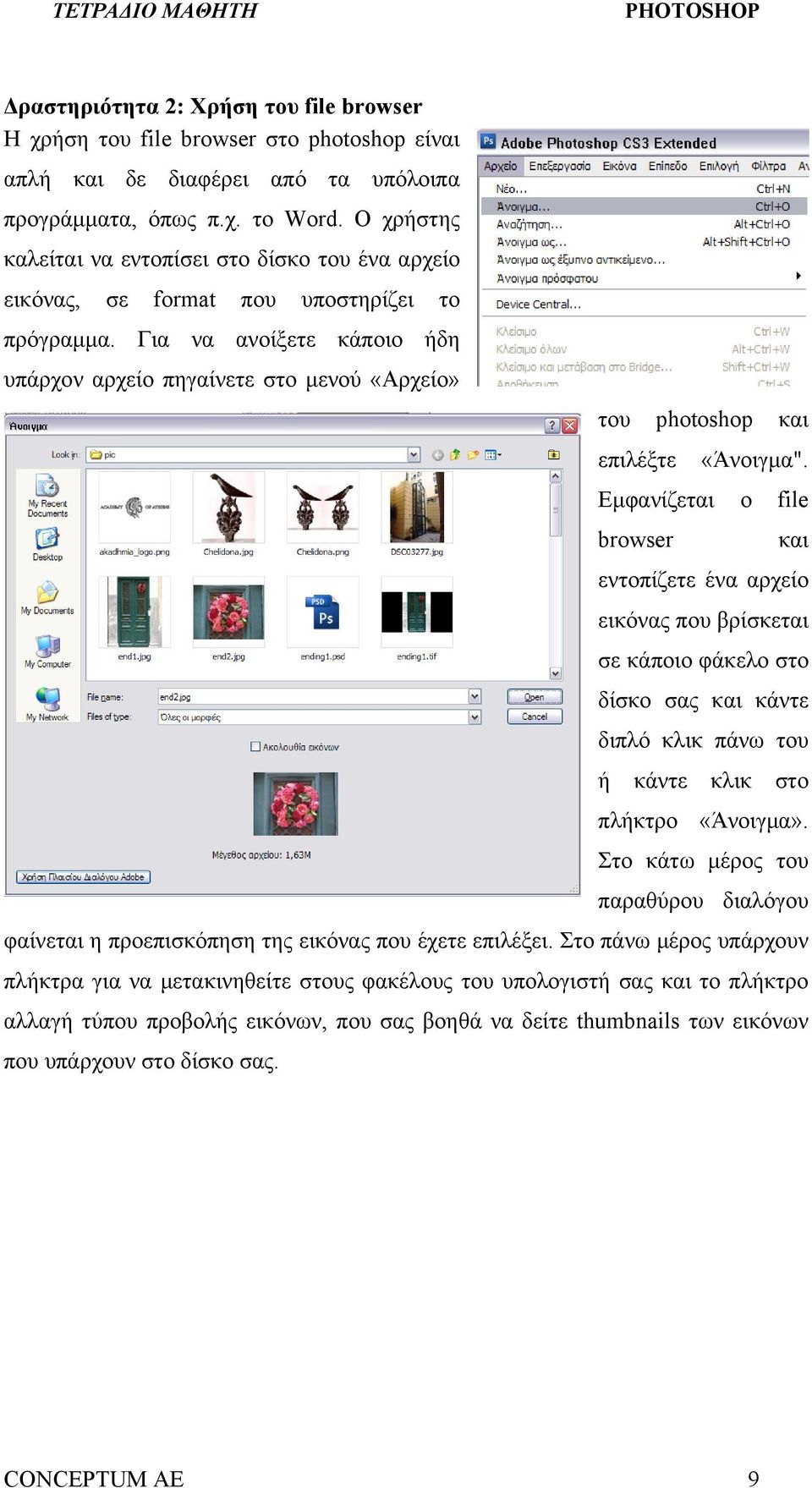Click scrollbar down arrow in file list

556,673
